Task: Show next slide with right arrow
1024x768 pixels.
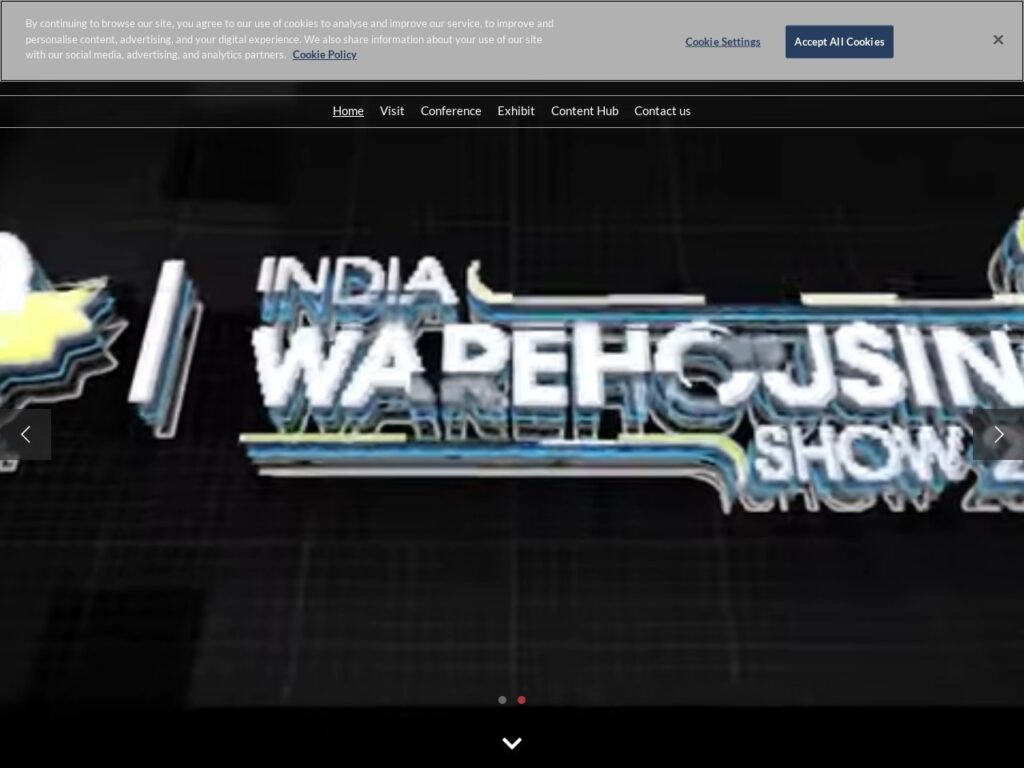Action: click(x=998, y=434)
